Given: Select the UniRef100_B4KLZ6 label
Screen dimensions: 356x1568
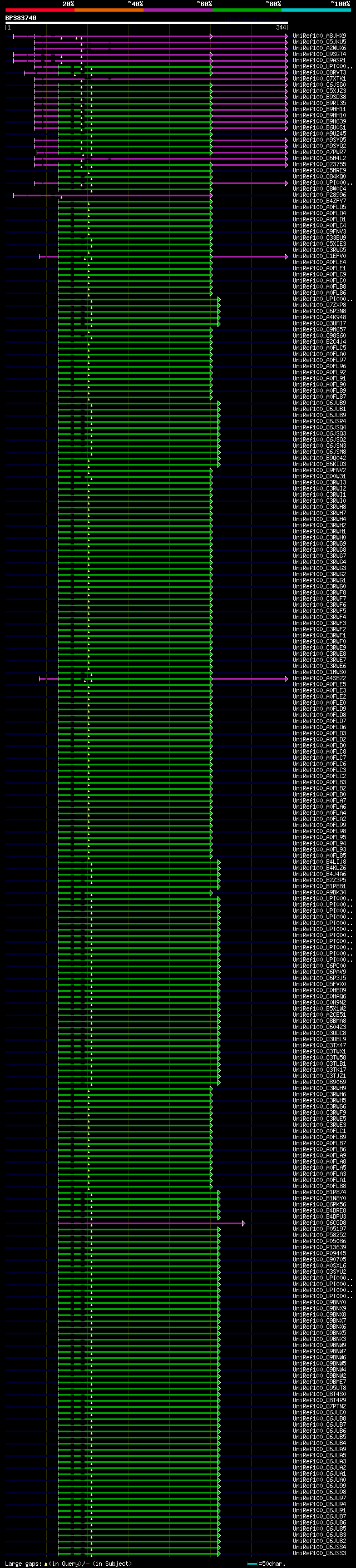Looking at the screenshot, I should point(319,868).
